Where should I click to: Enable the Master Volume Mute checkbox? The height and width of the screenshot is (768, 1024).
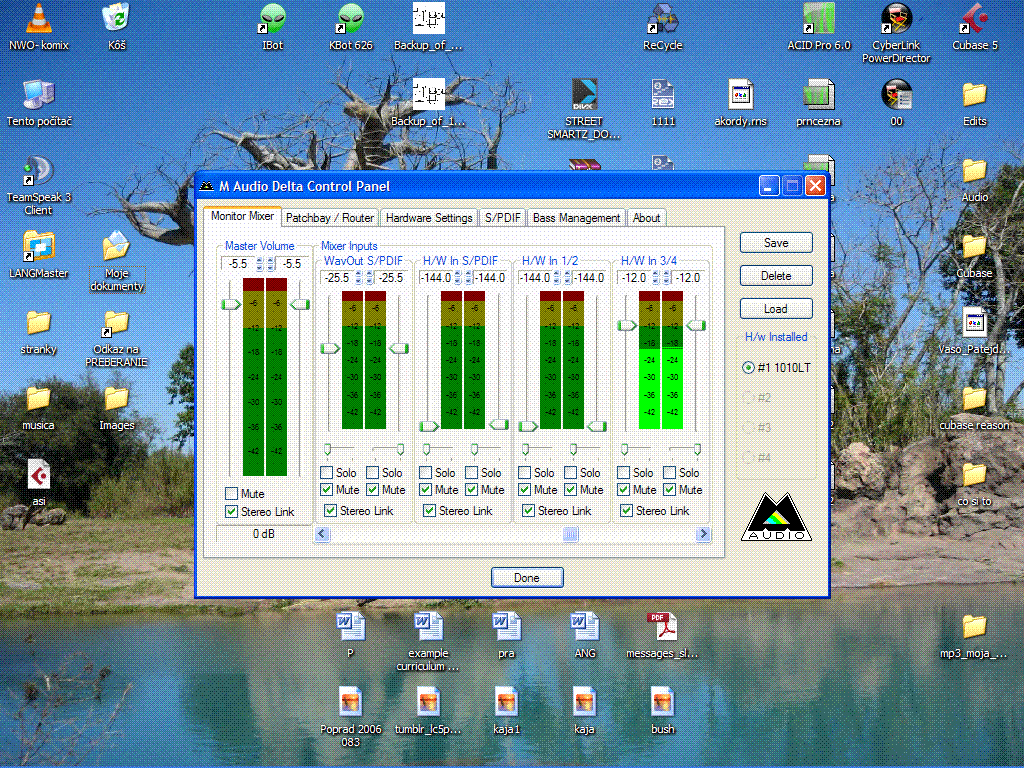coord(231,494)
